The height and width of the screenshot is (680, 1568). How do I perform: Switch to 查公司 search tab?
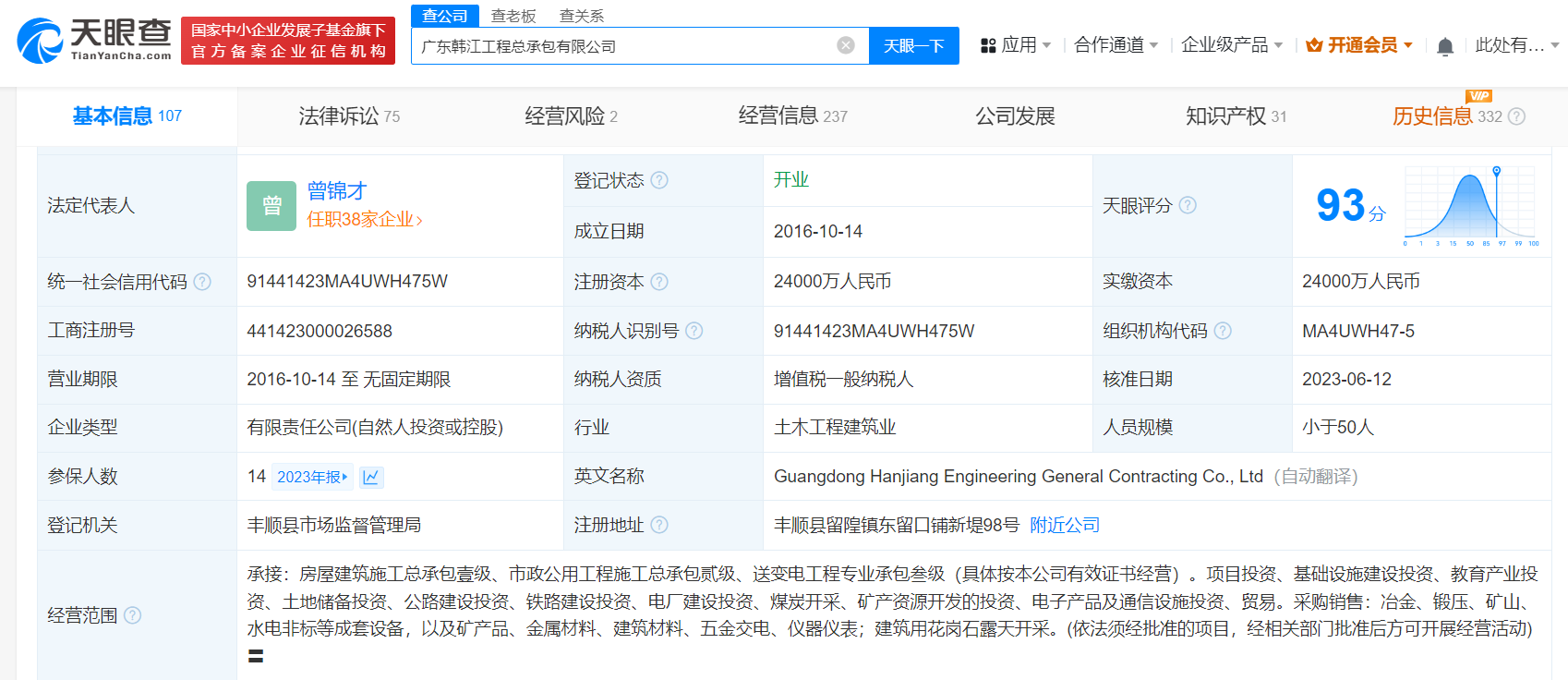(445, 16)
